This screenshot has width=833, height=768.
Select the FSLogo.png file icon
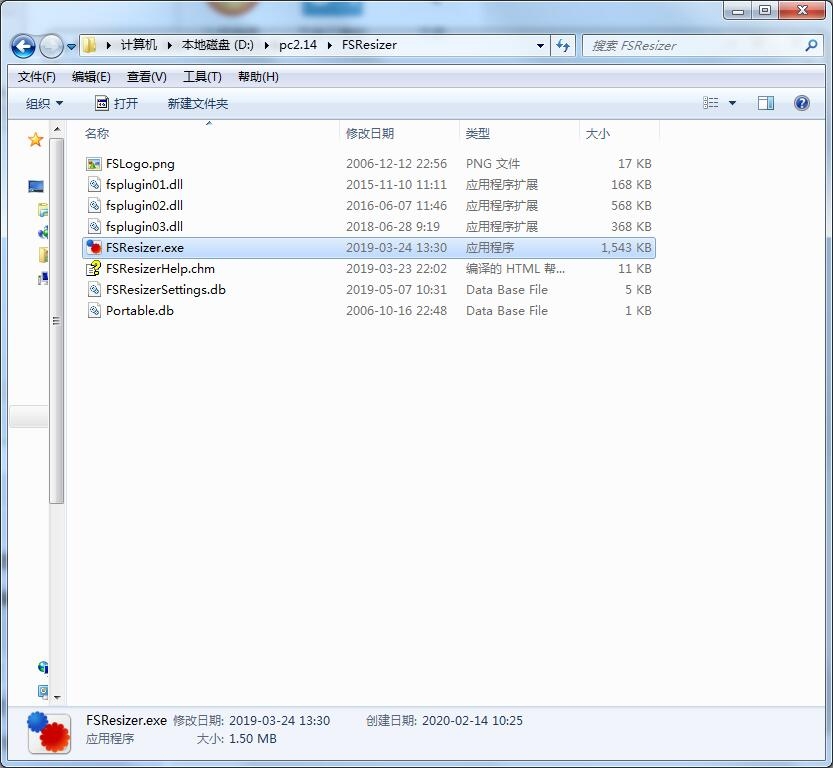point(94,164)
